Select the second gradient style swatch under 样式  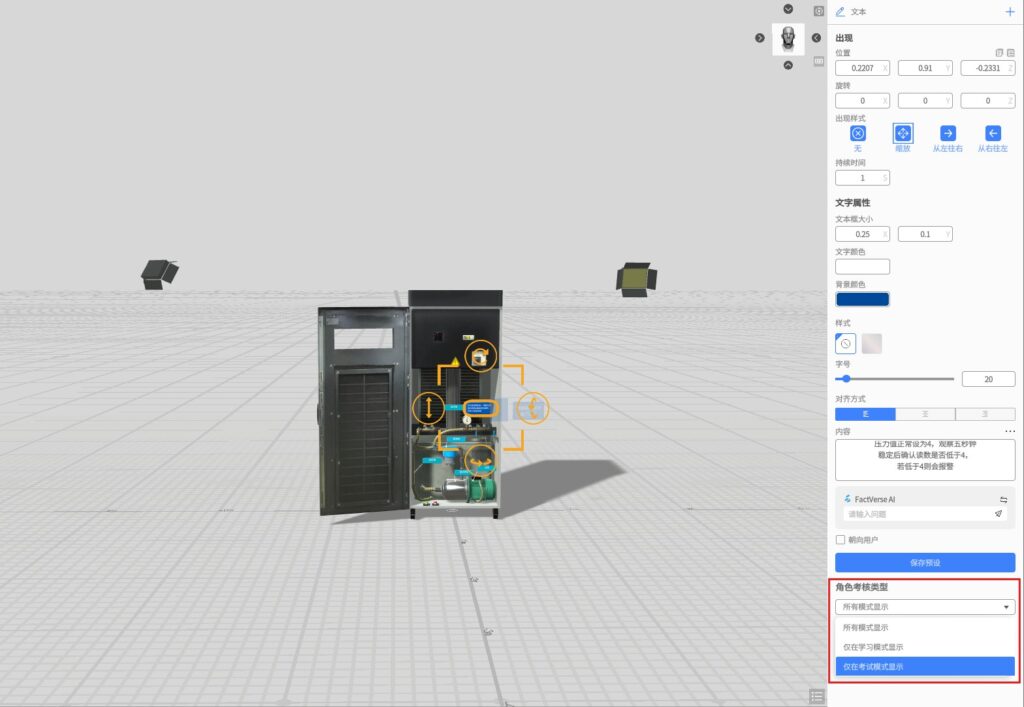coord(872,343)
